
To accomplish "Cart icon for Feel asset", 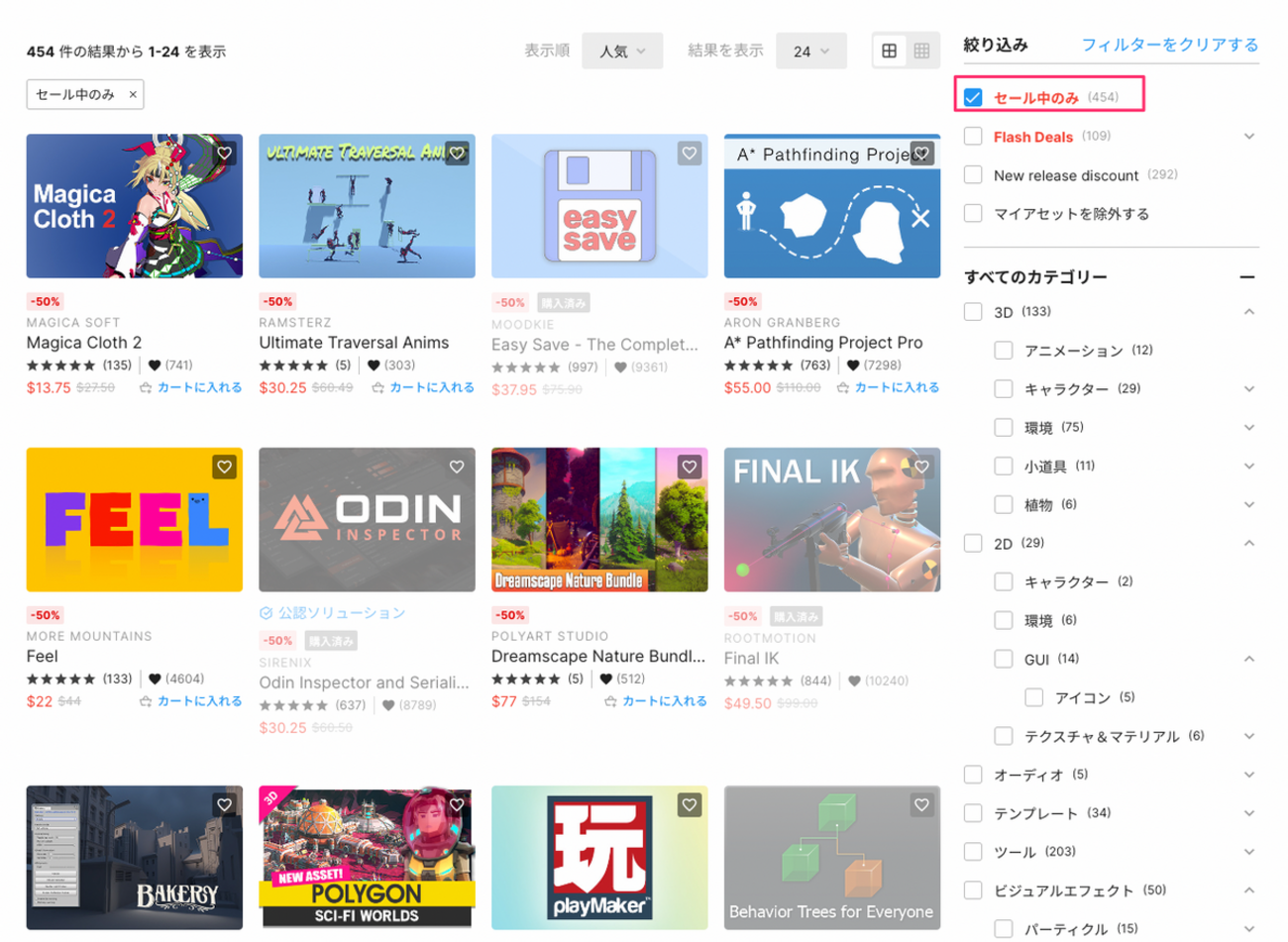I will (146, 702).
